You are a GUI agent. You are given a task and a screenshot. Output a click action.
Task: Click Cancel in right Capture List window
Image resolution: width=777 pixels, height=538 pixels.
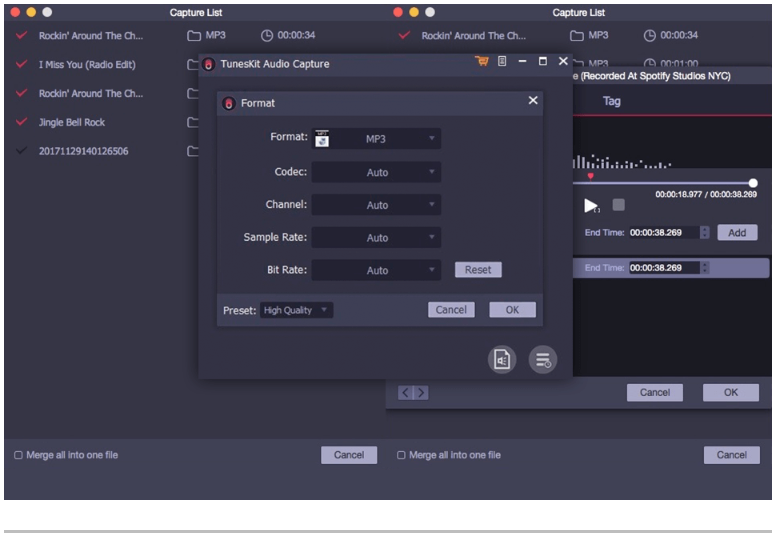point(731,455)
